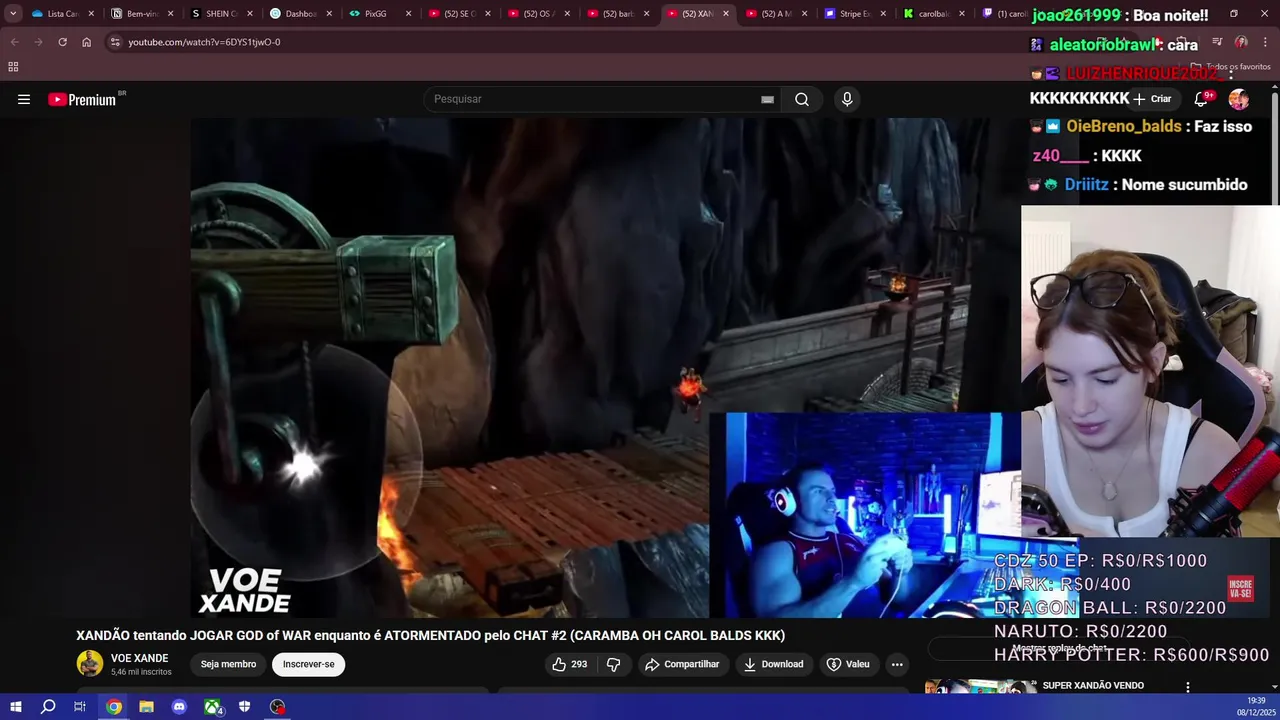Open Windows Security shield in taskbar
Viewport: 1280px width, 720px height.
tap(244, 707)
